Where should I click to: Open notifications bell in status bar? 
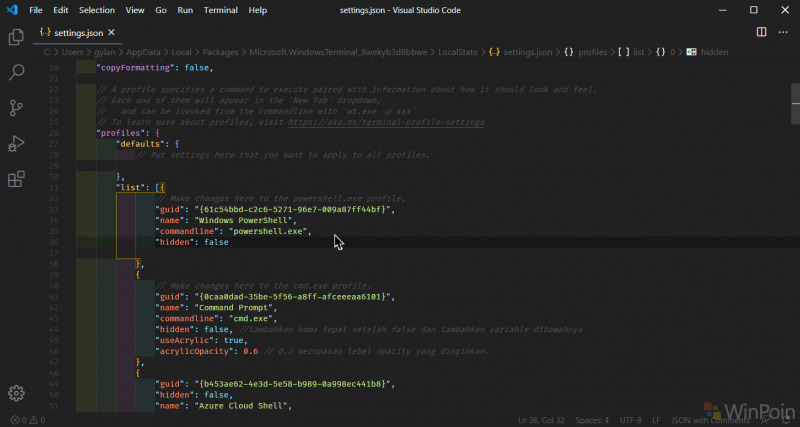click(x=784, y=420)
